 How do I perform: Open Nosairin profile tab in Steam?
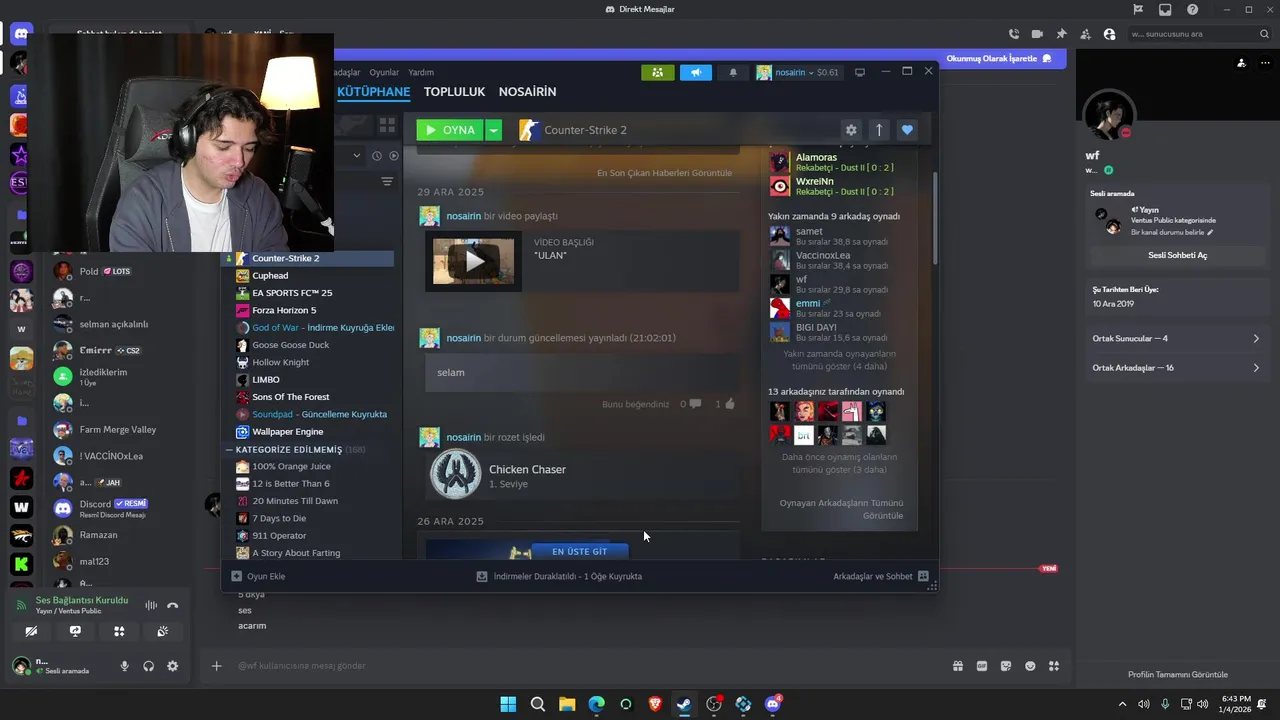coord(527,91)
